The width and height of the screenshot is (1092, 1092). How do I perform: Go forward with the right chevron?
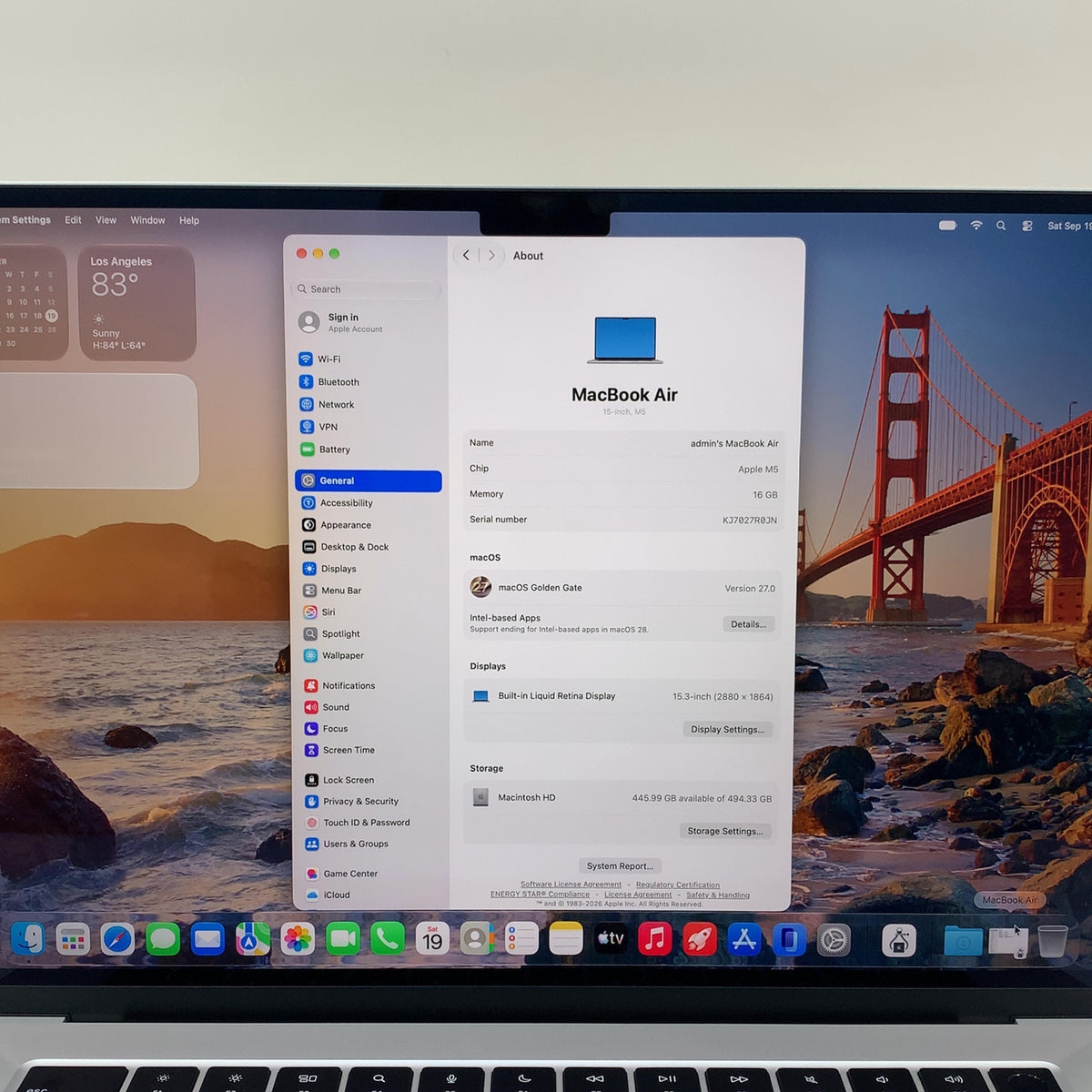click(x=491, y=256)
